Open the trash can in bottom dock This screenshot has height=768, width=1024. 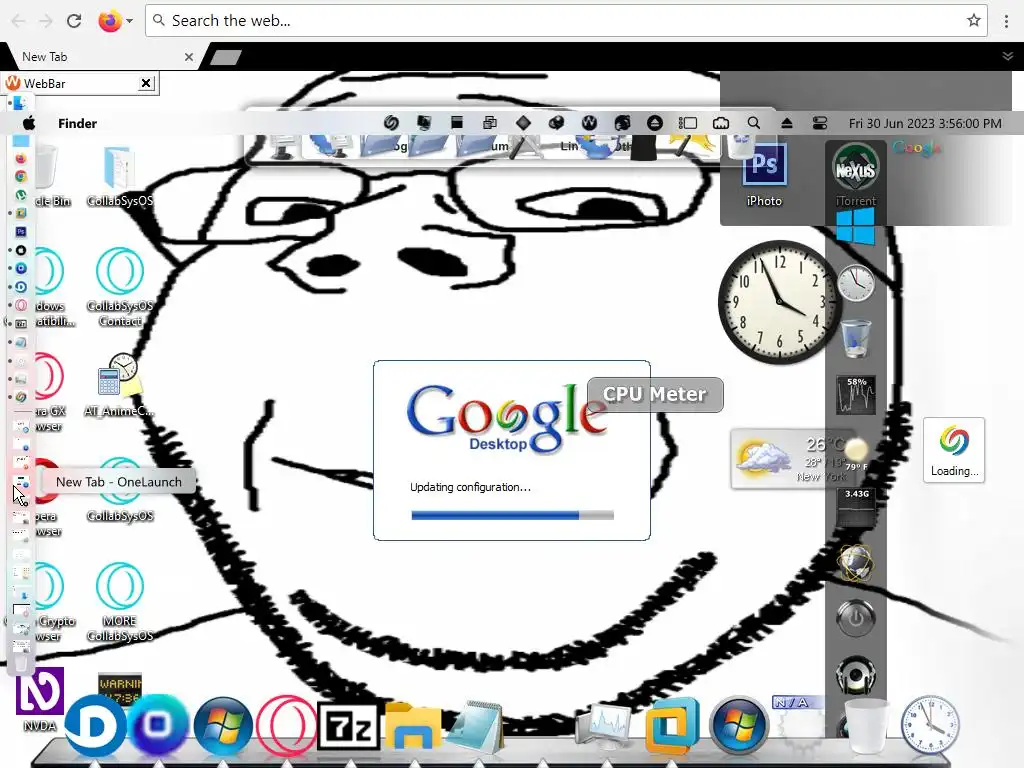click(x=866, y=726)
